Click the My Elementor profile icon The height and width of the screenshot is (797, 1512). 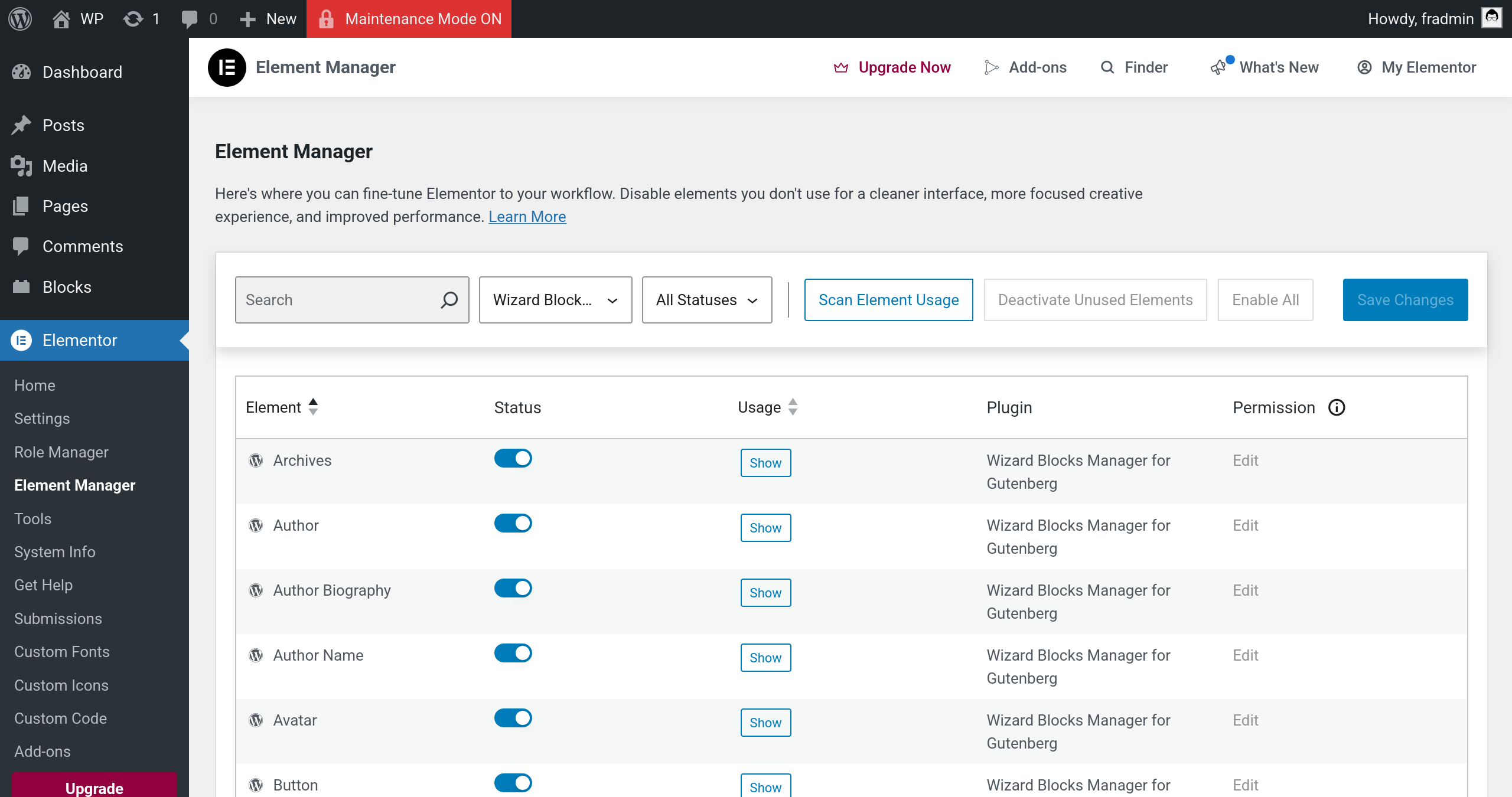(1364, 67)
